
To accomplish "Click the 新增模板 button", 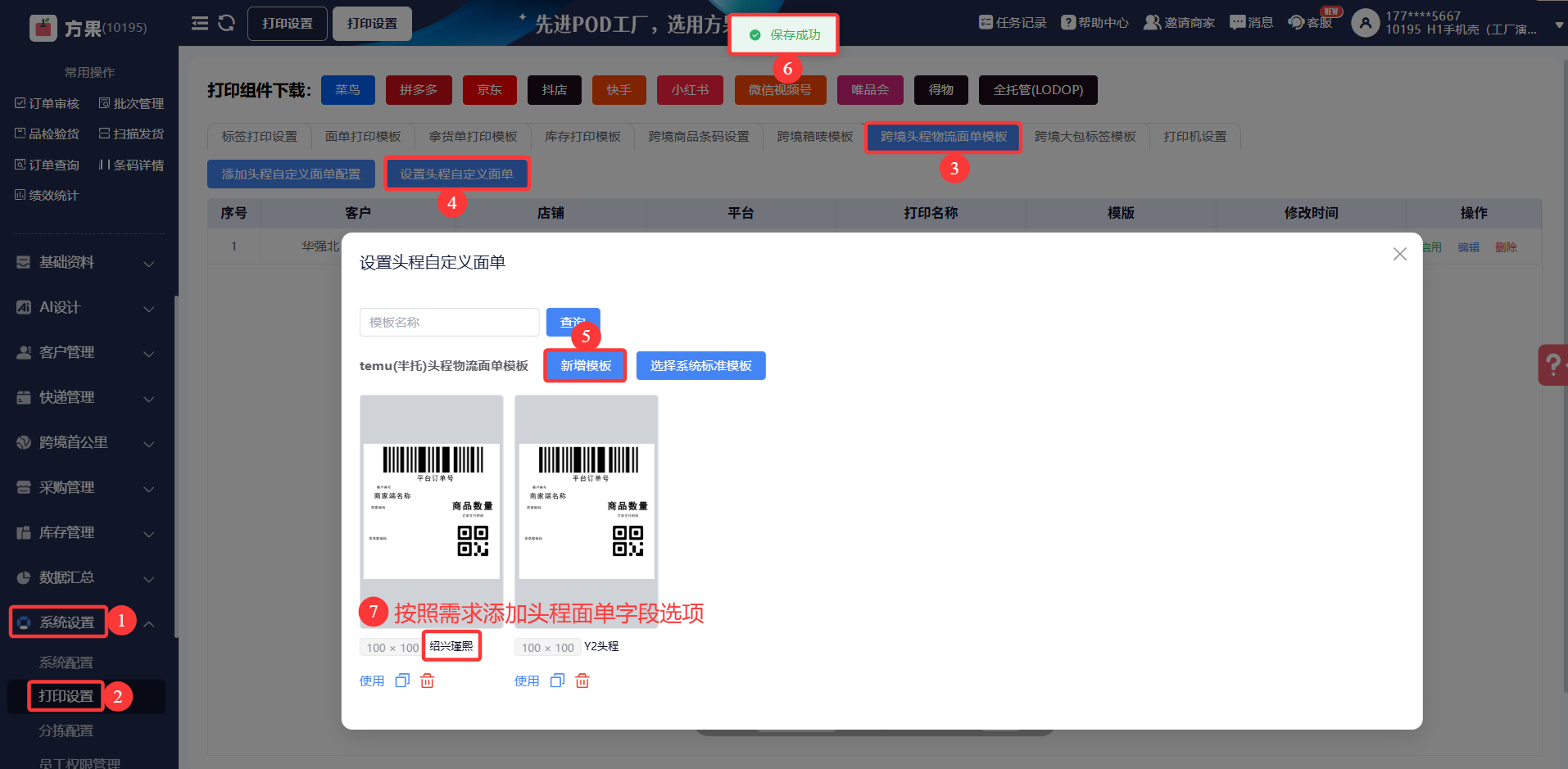I will 586,366.
